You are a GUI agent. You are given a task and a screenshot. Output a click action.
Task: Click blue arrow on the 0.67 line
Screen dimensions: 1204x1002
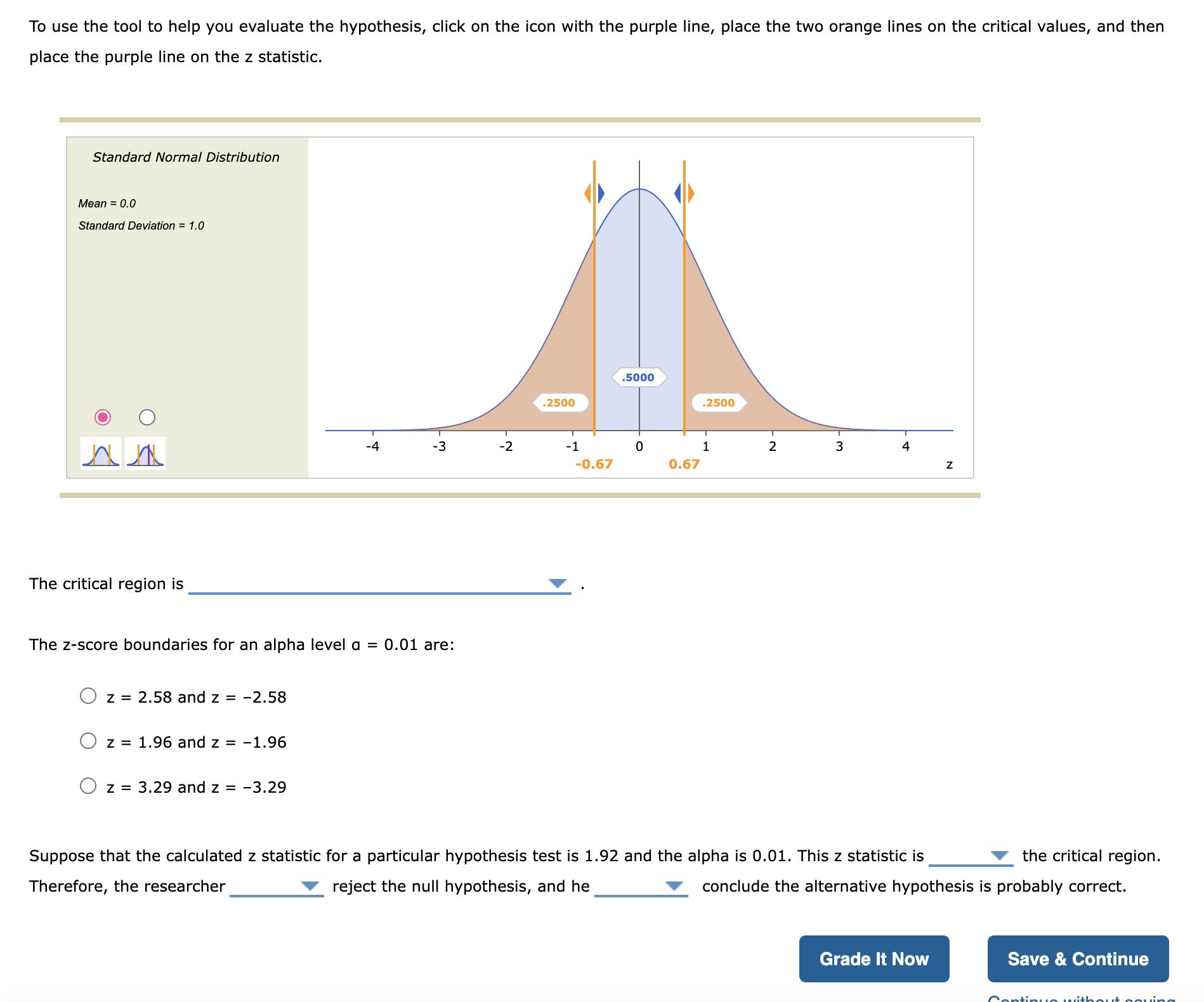pyautogui.click(x=677, y=193)
